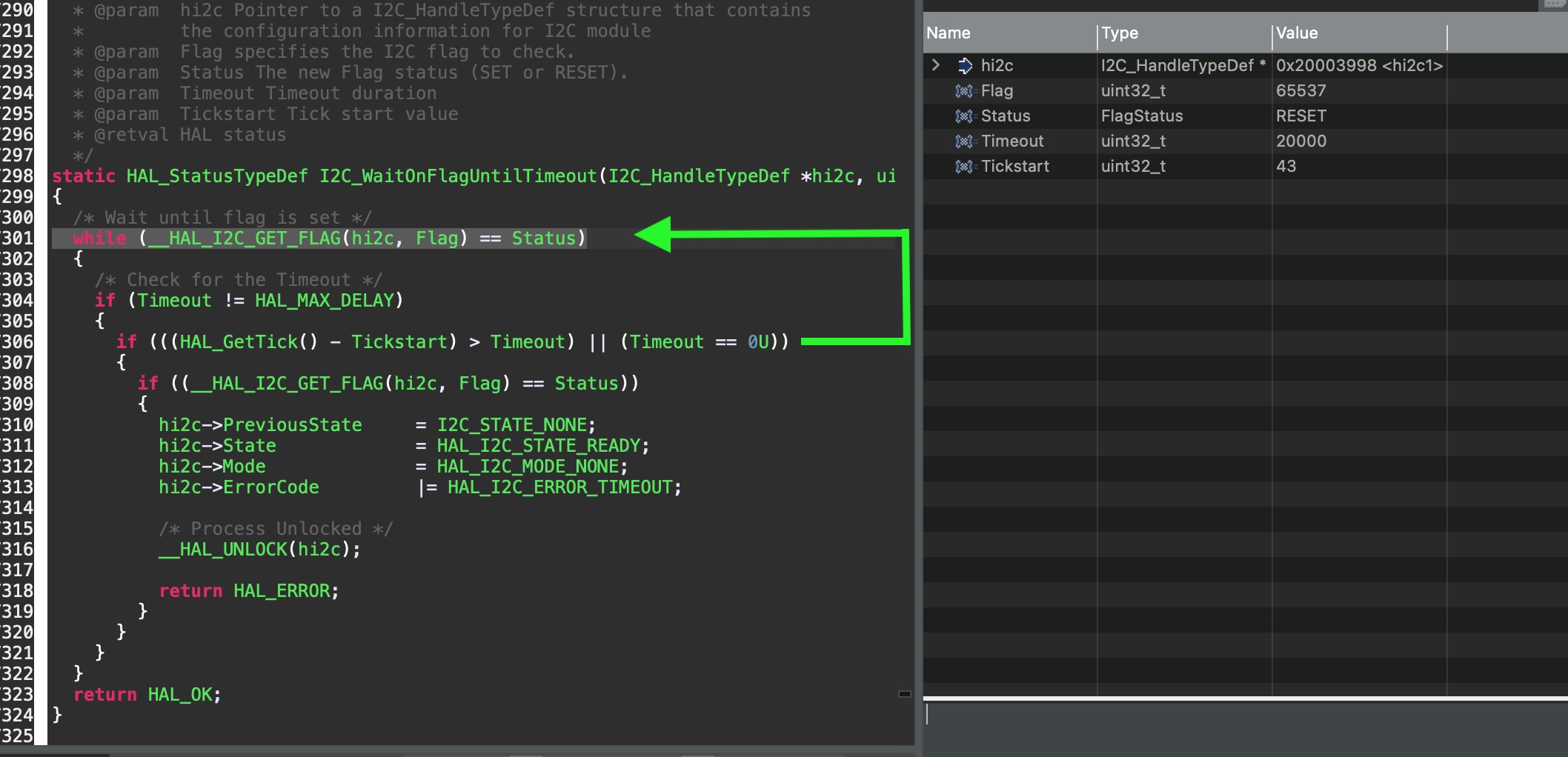Click the Tickstart variable icon
Viewport: 1568px width, 757px height.
tap(963, 167)
